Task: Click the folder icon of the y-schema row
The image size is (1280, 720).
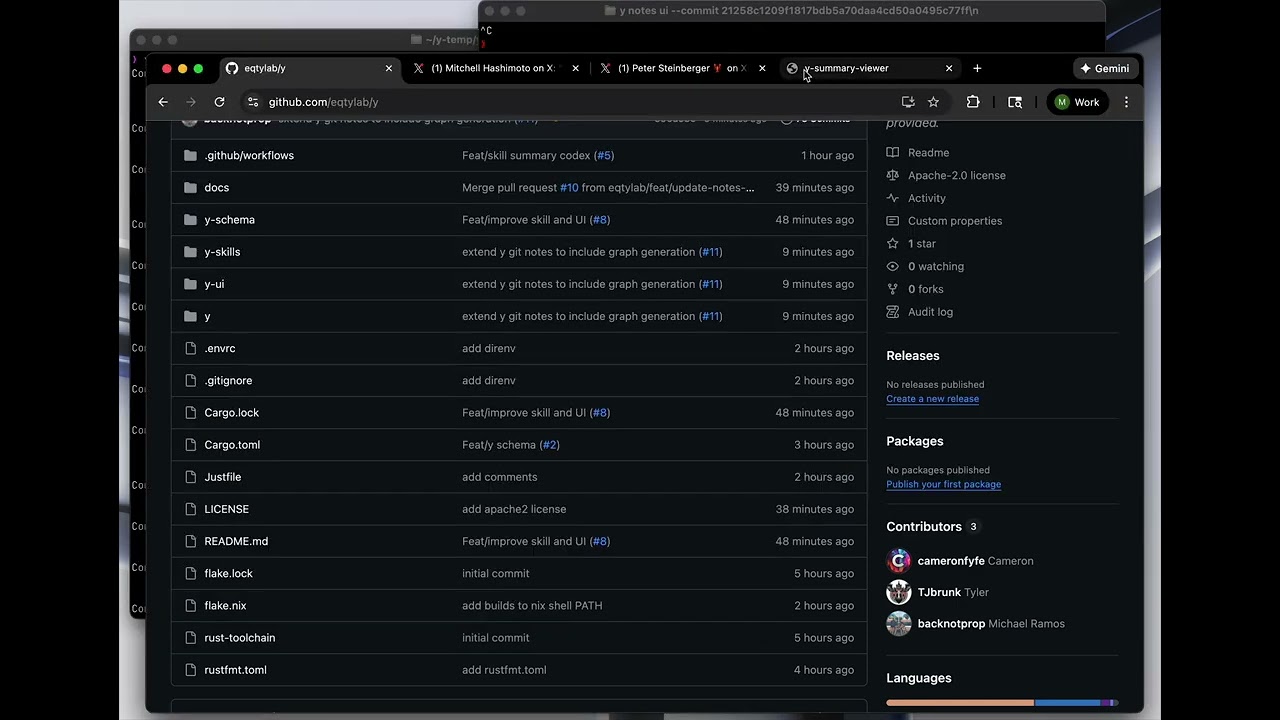Action: pos(190,220)
